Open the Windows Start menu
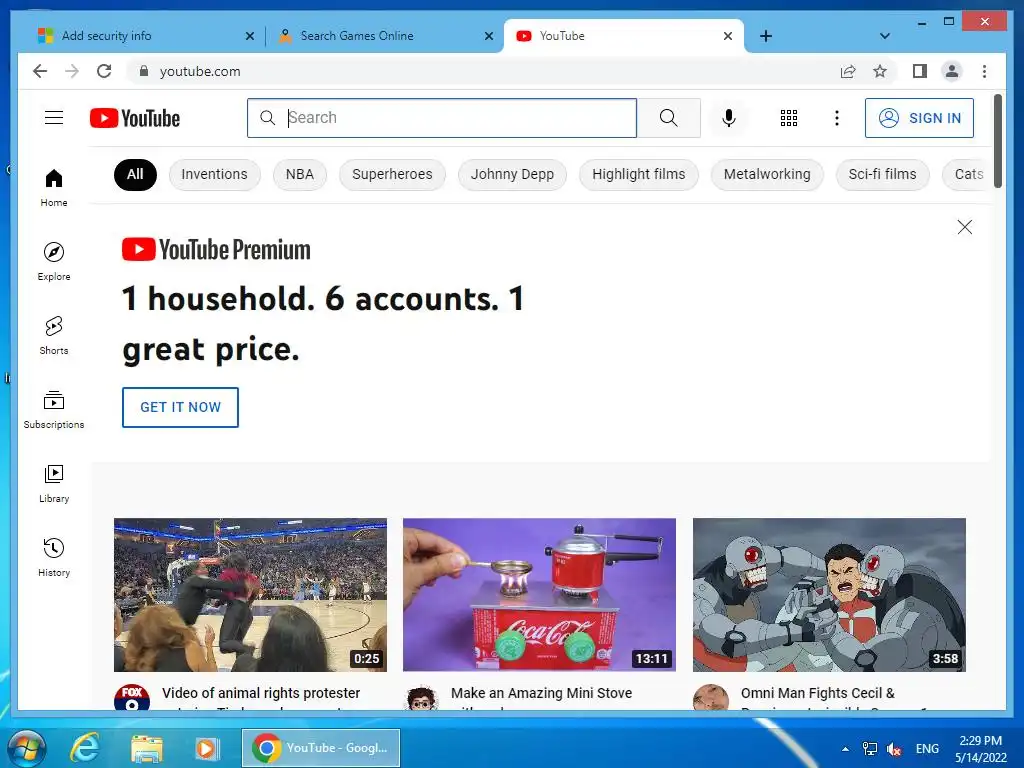The height and width of the screenshot is (768, 1024). click(x=26, y=748)
